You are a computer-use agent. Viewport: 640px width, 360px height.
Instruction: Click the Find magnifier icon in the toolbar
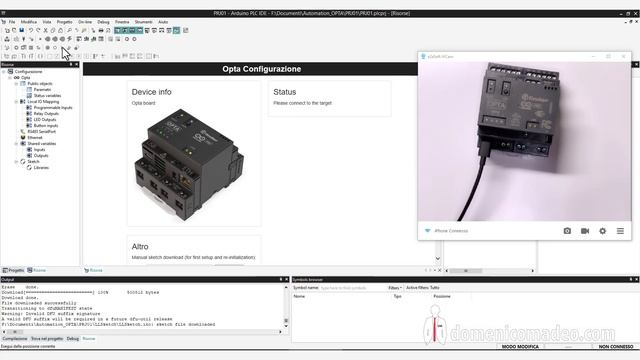point(69,30)
